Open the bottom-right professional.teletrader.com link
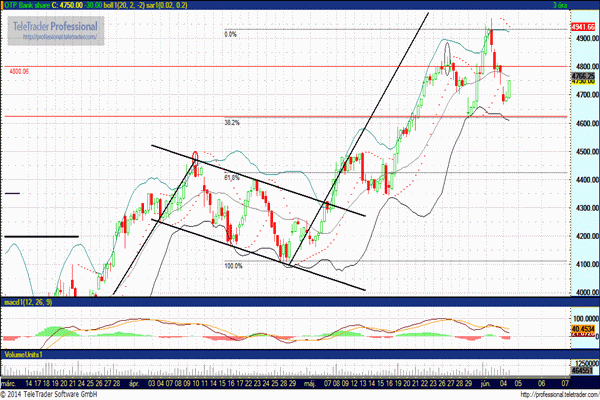Screen dimensions: 600x400 559,395
